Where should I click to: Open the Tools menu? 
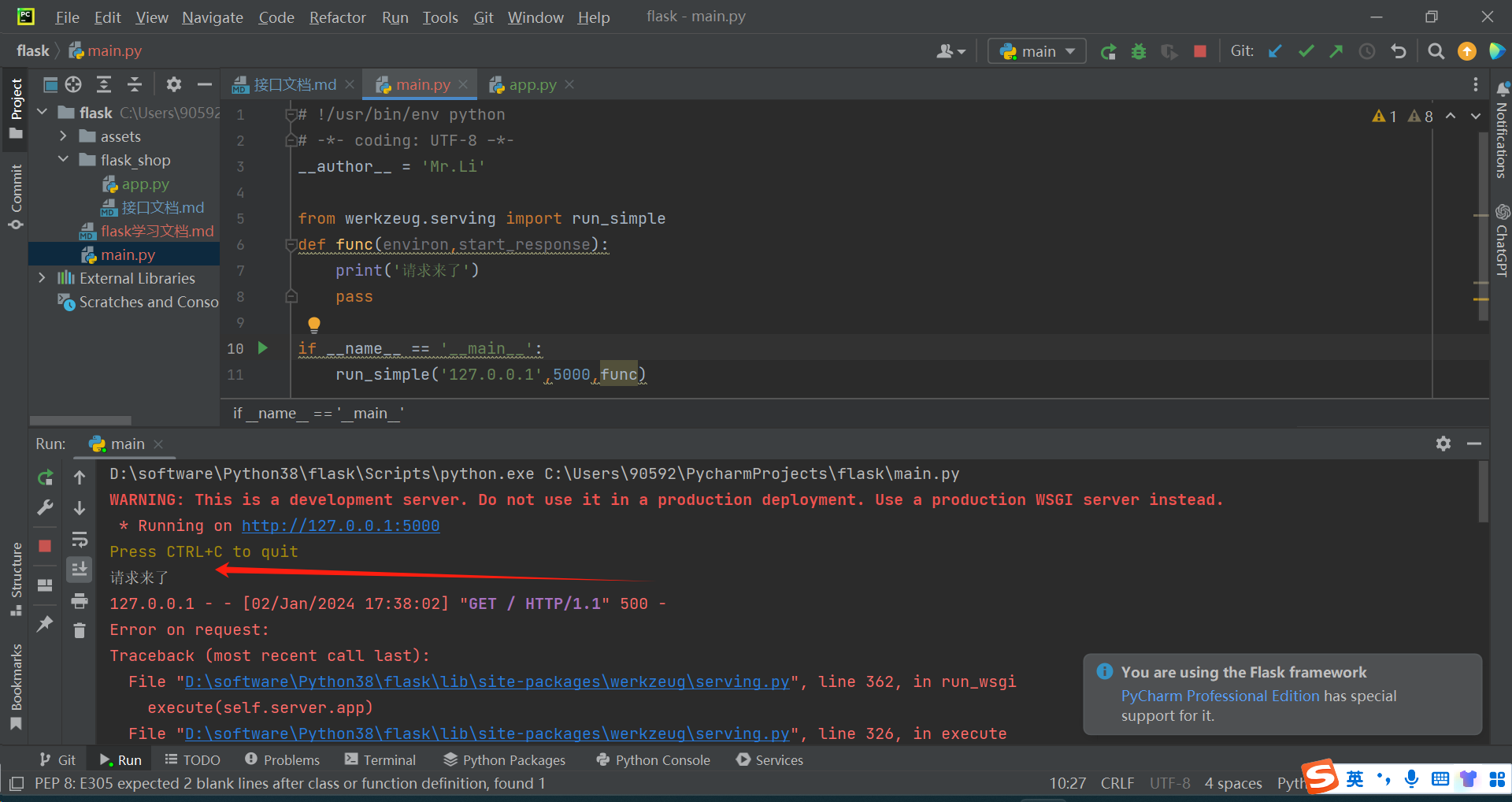pyautogui.click(x=439, y=17)
